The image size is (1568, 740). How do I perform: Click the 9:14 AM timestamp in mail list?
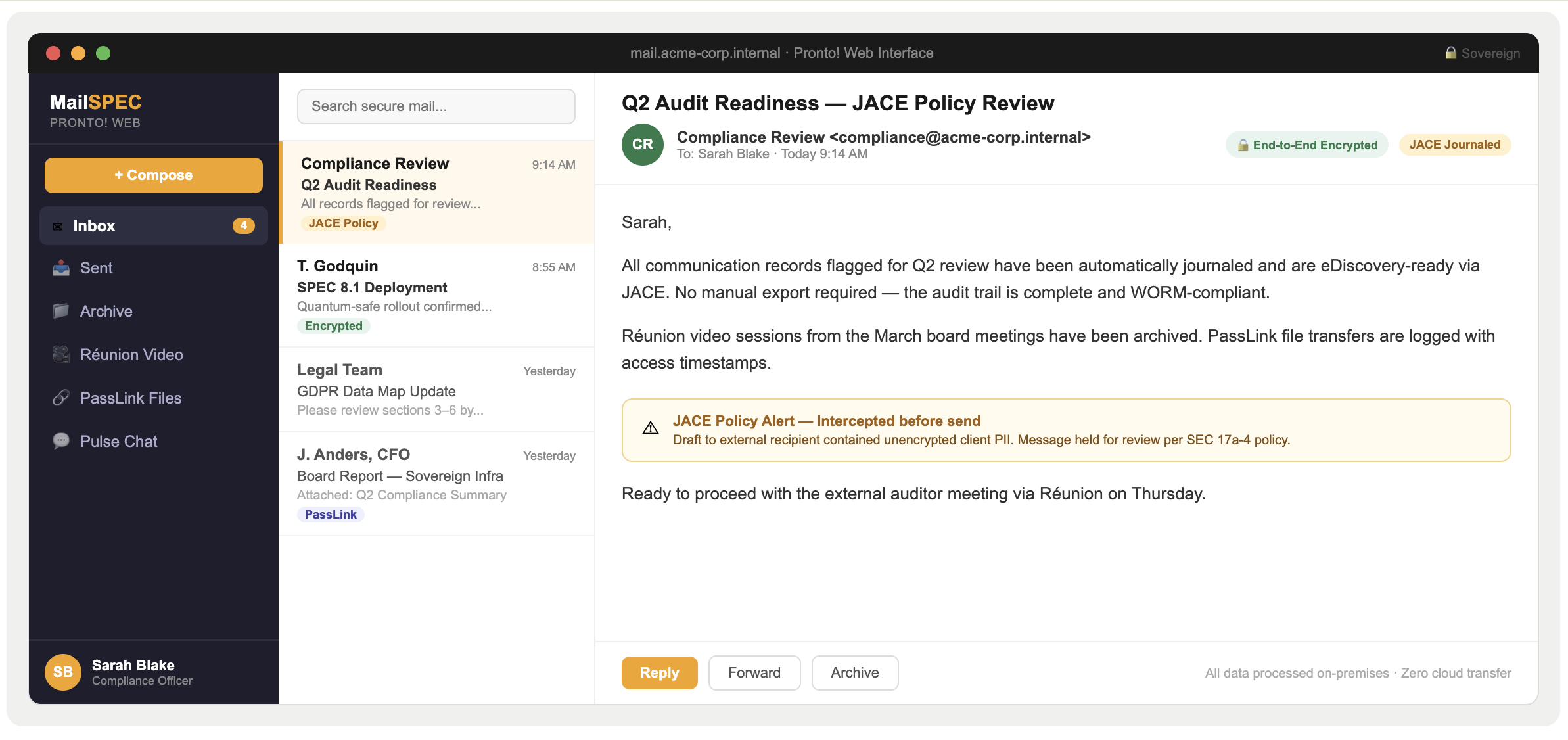click(553, 165)
